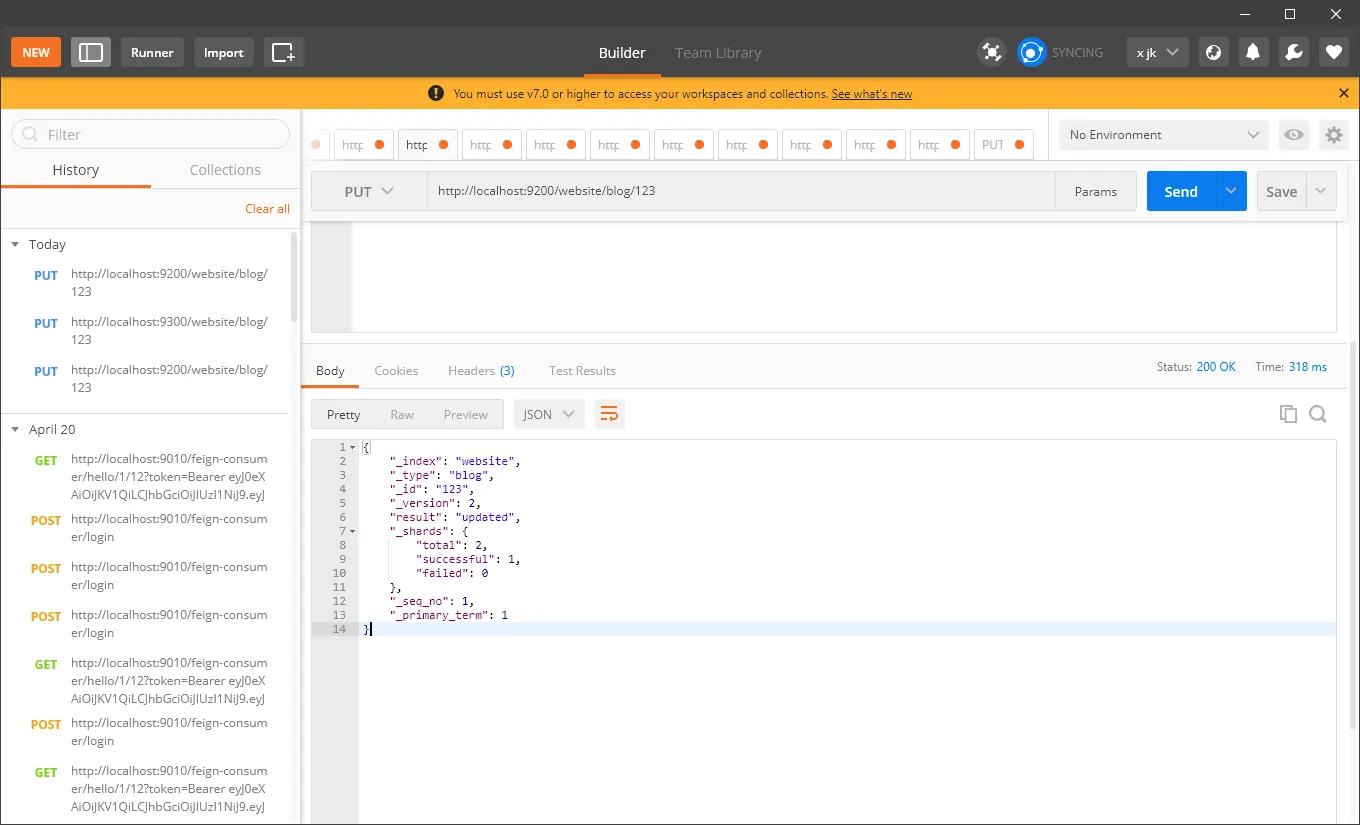Switch response view to Raw
The width and height of the screenshot is (1360, 825).
tap(402, 414)
